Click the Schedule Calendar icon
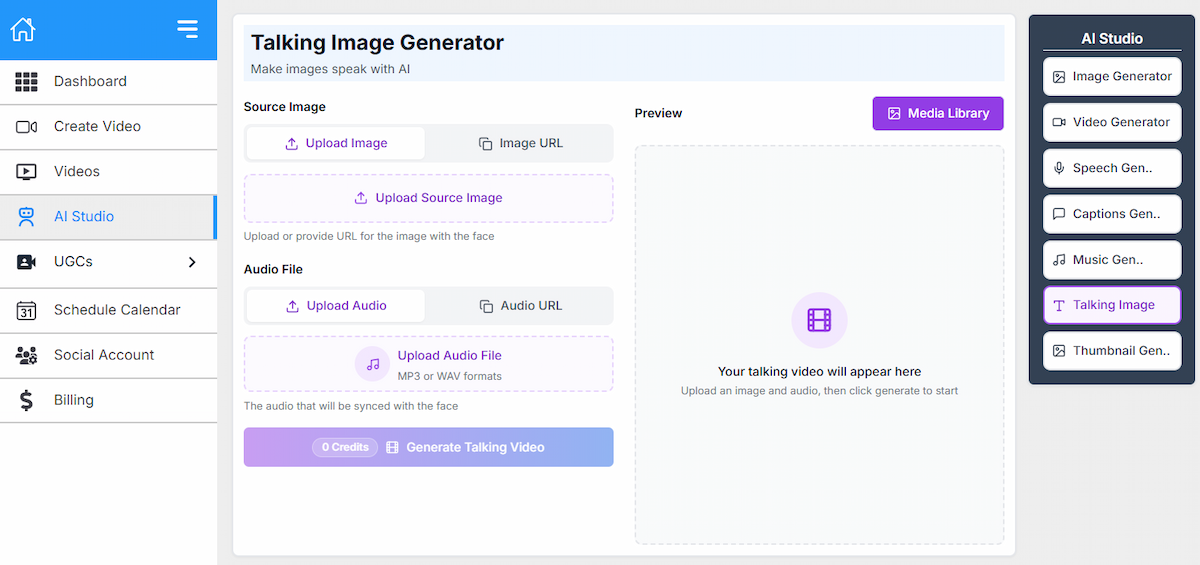This screenshot has width=1200, height=565. [x=27, y=310]
